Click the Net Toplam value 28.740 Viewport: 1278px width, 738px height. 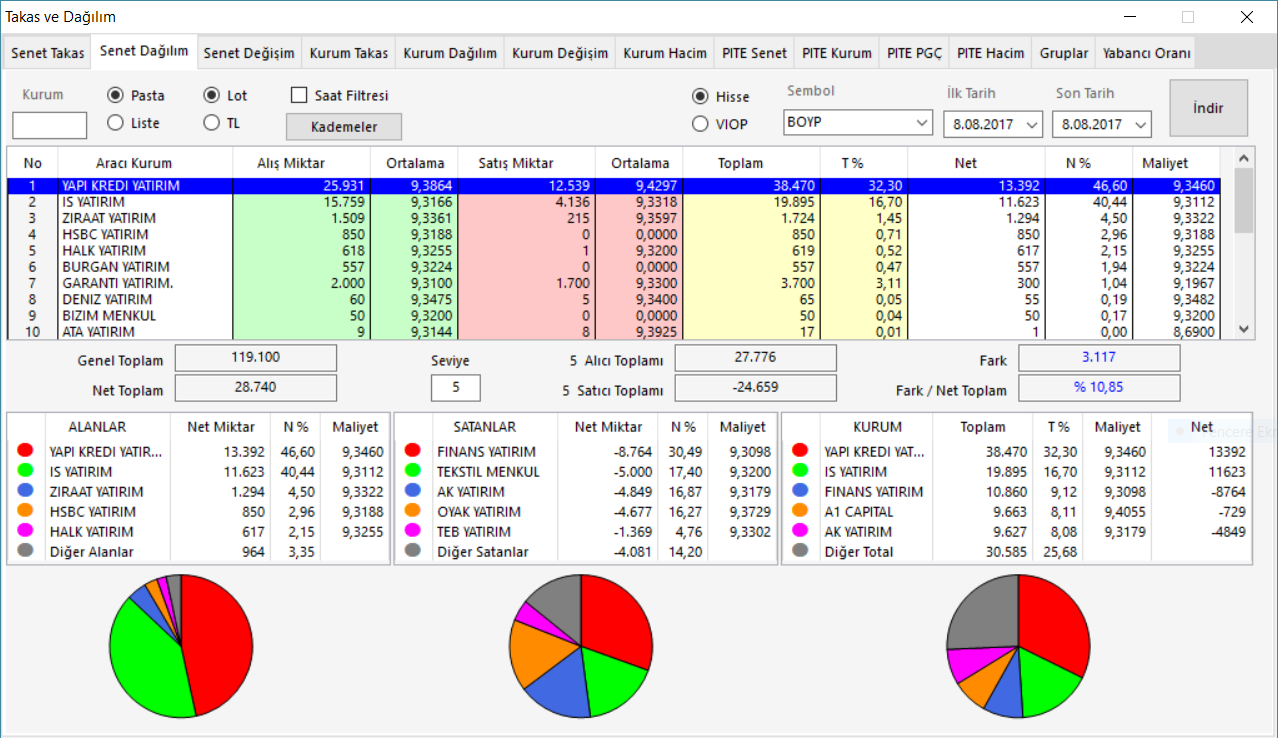tap(256, 388)
